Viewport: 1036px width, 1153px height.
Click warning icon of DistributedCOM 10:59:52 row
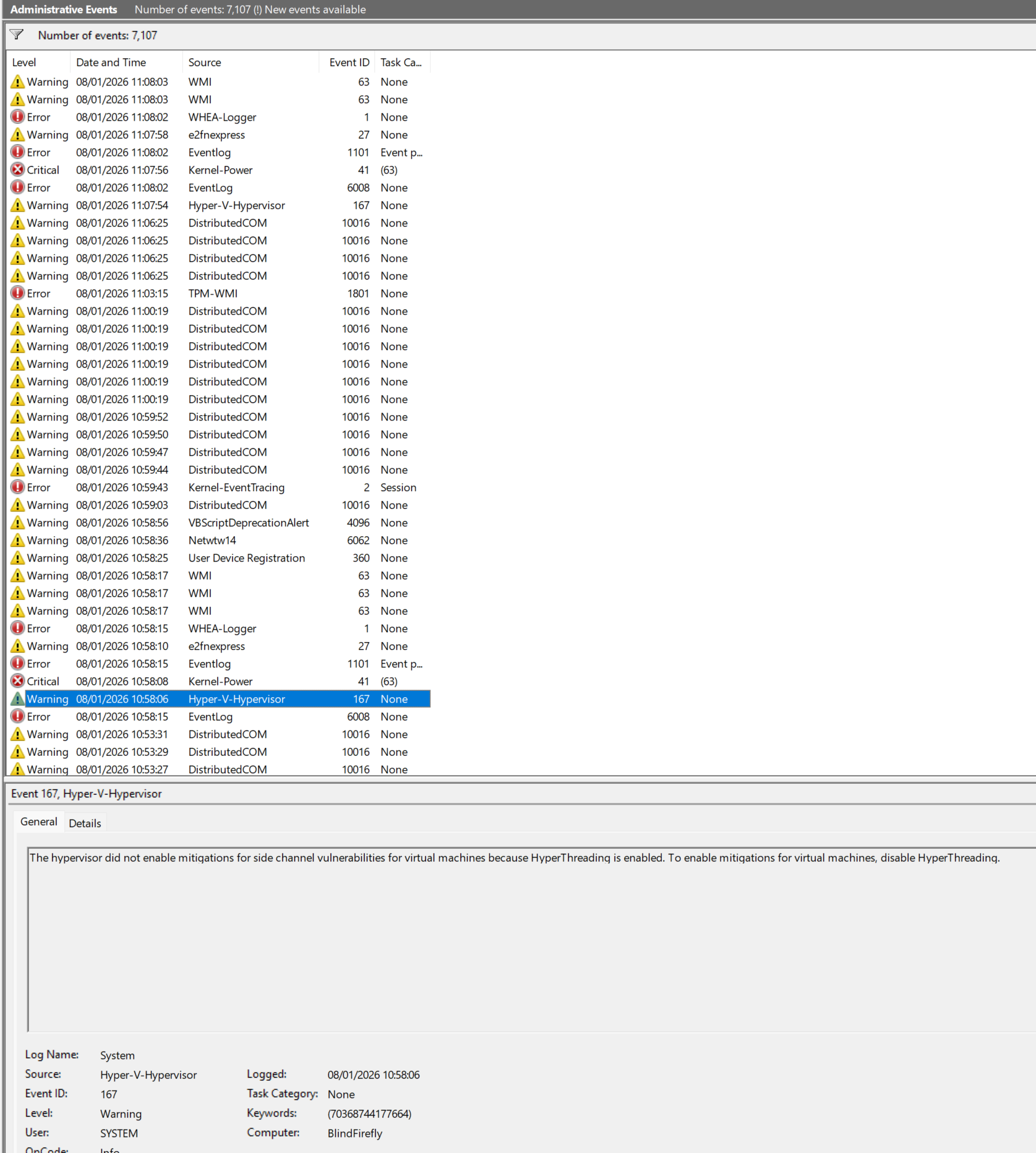click(18, 416)
